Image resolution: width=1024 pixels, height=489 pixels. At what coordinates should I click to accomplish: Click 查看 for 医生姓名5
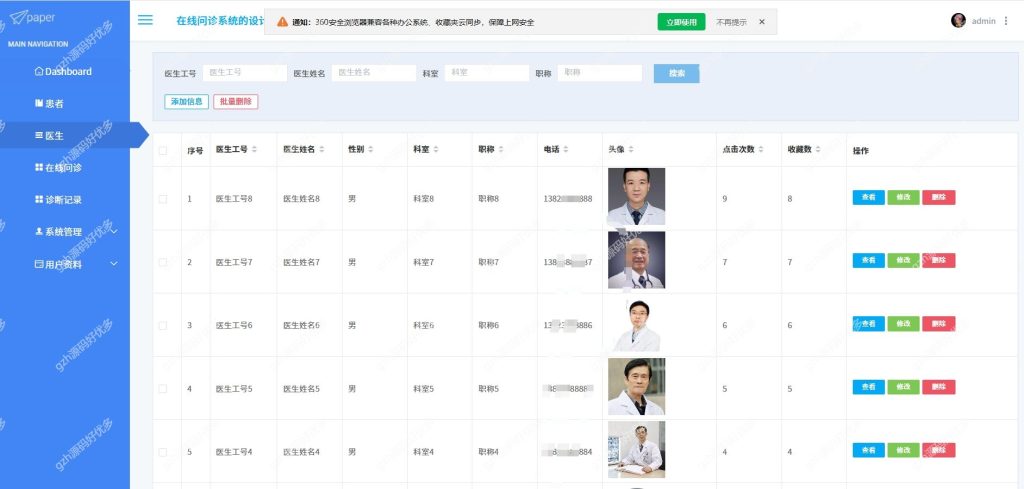coord(869,387)
